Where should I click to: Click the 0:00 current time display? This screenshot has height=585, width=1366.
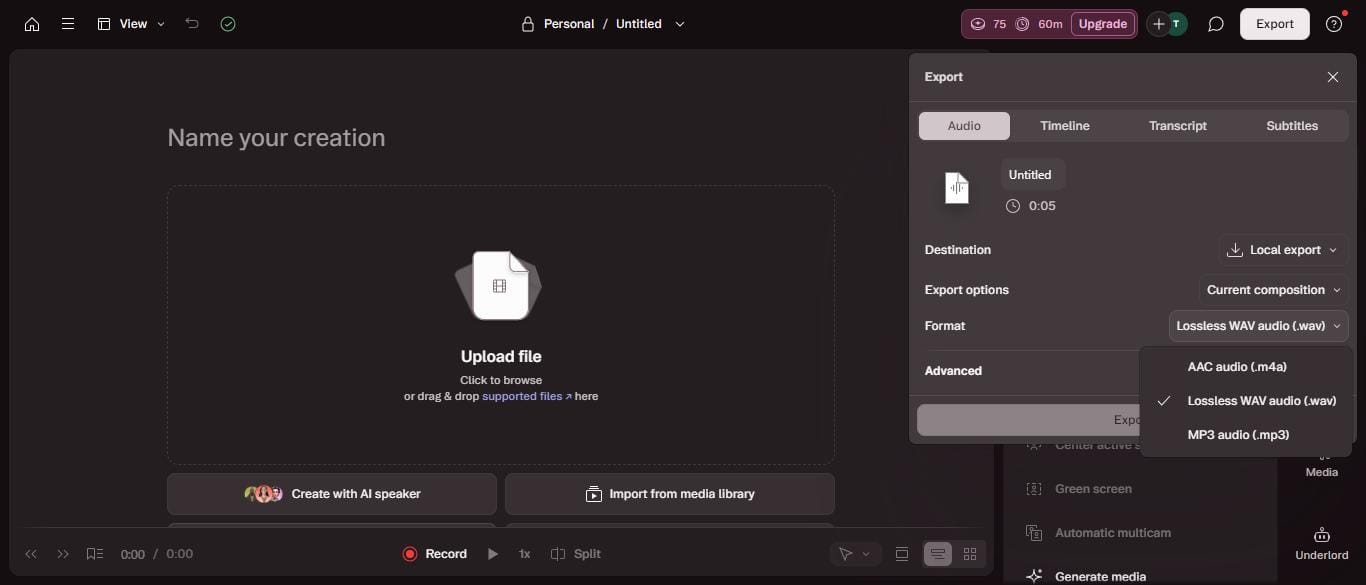pyautogui.click(x=133, y=554)
